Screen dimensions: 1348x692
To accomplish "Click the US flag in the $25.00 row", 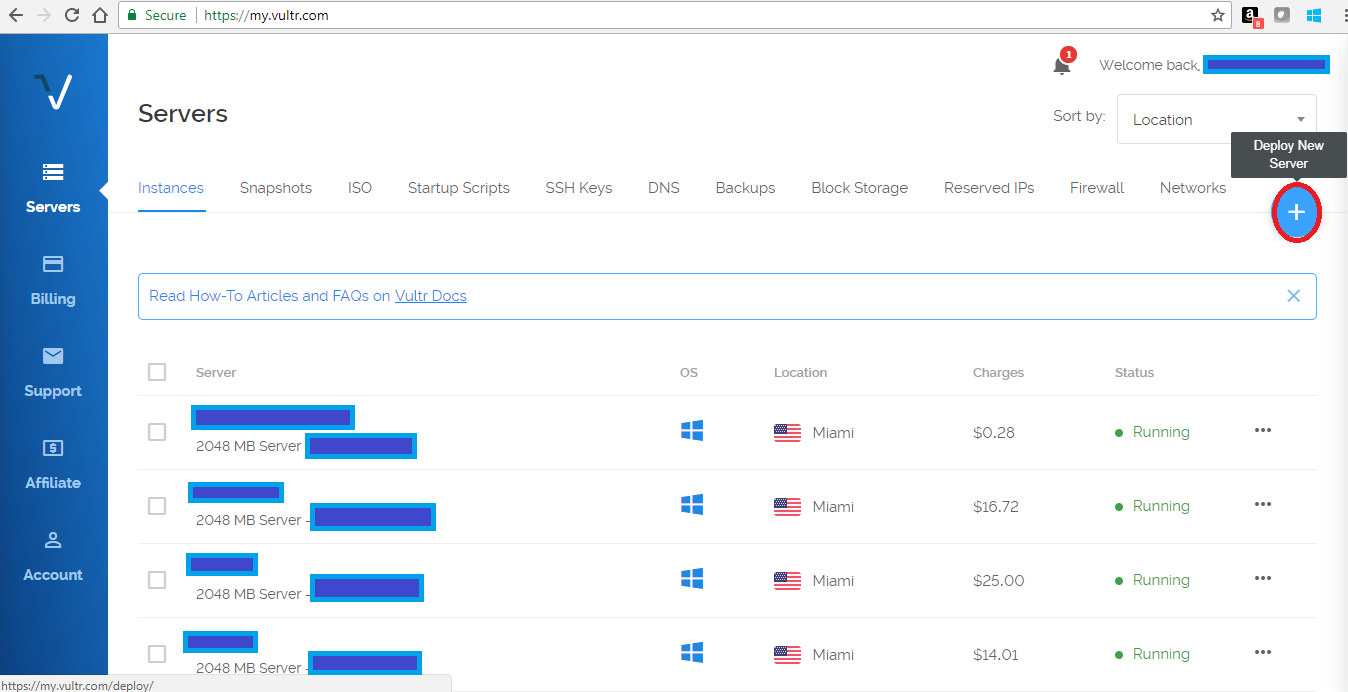I will click(x=788, y=581).
